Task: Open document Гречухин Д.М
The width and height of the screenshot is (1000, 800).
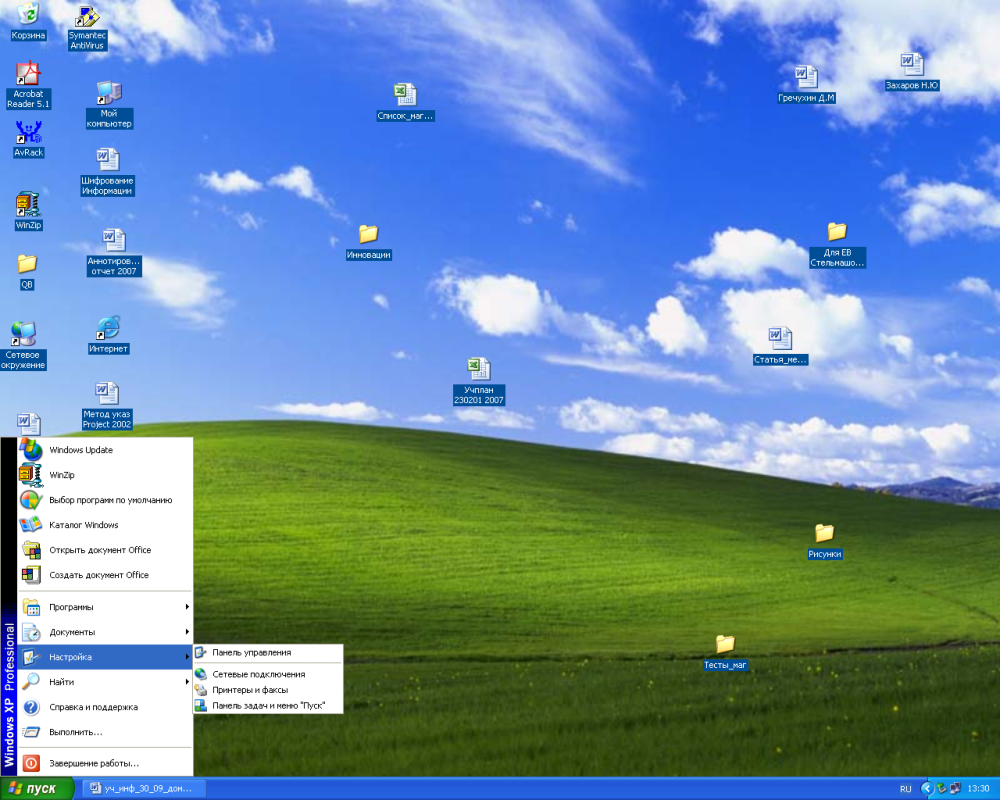Action: click(806, 80)
